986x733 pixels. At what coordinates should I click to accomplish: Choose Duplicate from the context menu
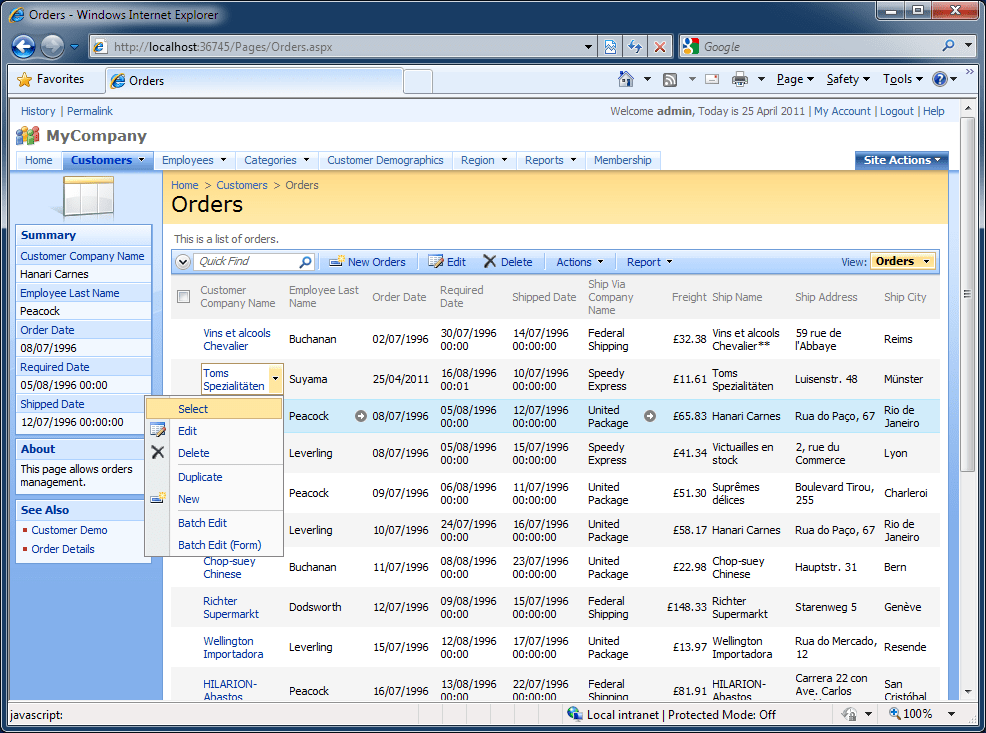[200, 477]
